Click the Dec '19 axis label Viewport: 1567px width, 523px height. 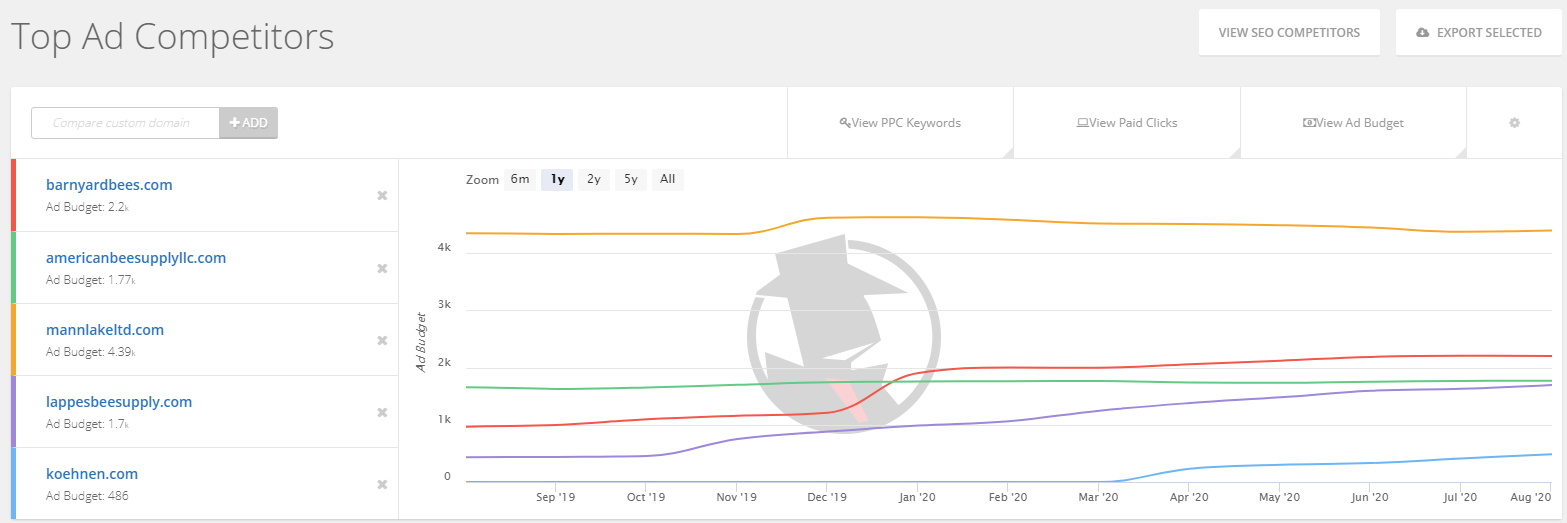827,497
